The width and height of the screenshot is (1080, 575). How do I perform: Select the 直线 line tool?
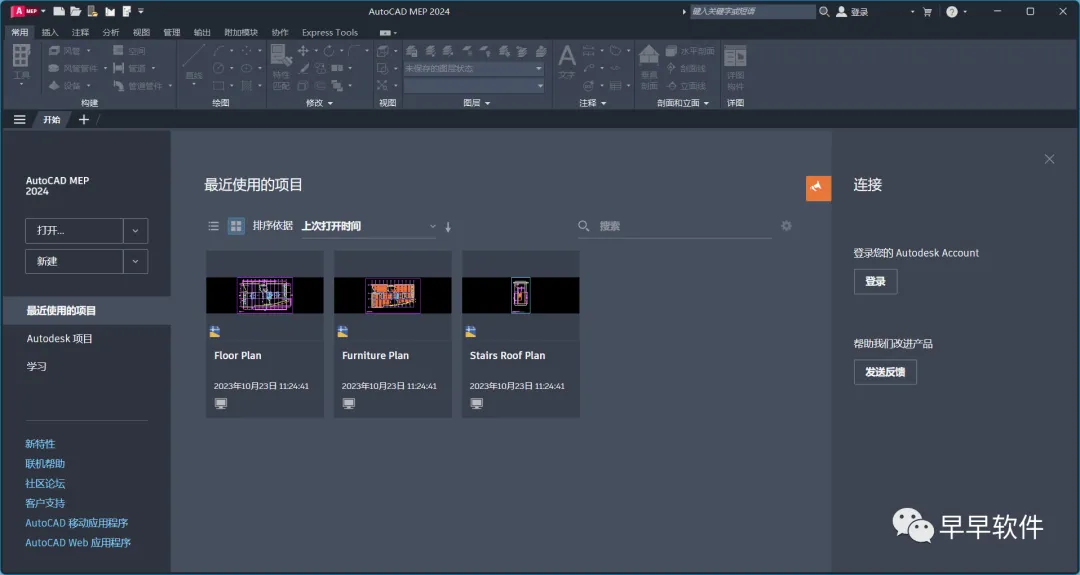coord(194,63)
